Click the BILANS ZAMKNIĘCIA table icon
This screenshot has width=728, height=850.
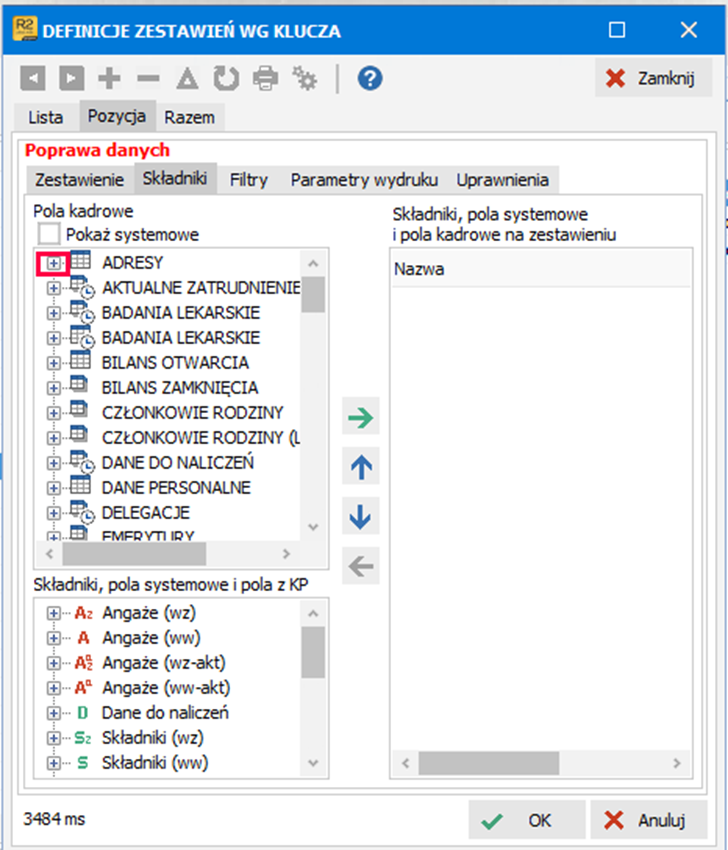click(79, 385)
